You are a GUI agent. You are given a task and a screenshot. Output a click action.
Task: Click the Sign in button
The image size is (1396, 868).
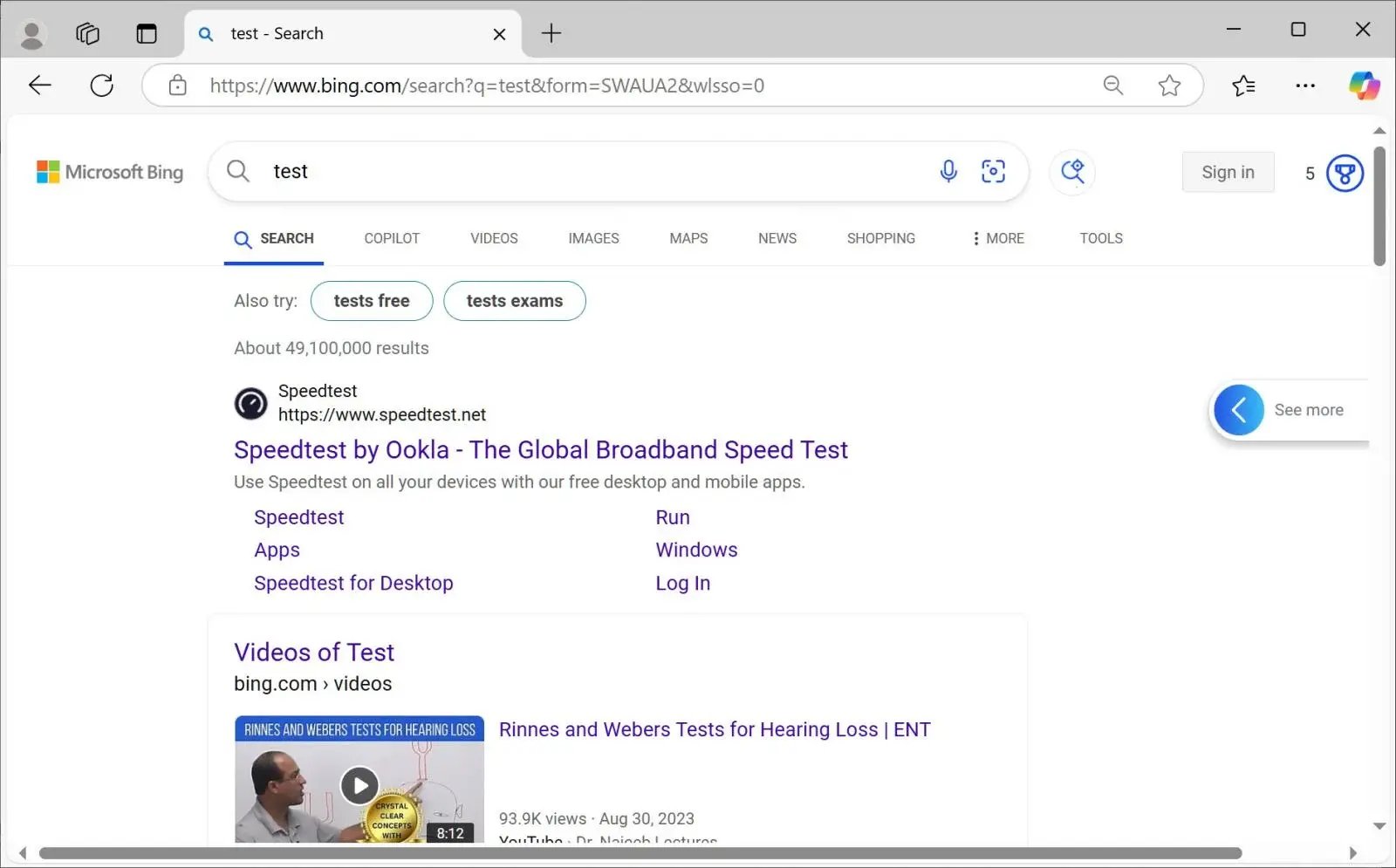pos(1228,172)
